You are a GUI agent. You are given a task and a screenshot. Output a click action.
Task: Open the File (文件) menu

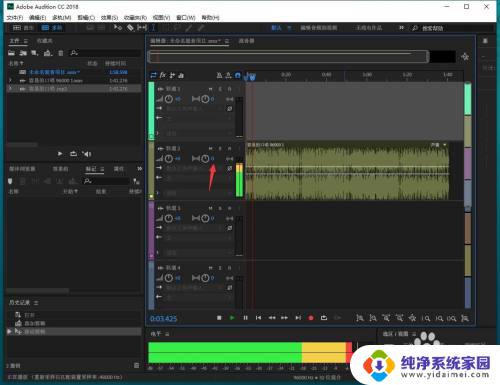point(15,17)
